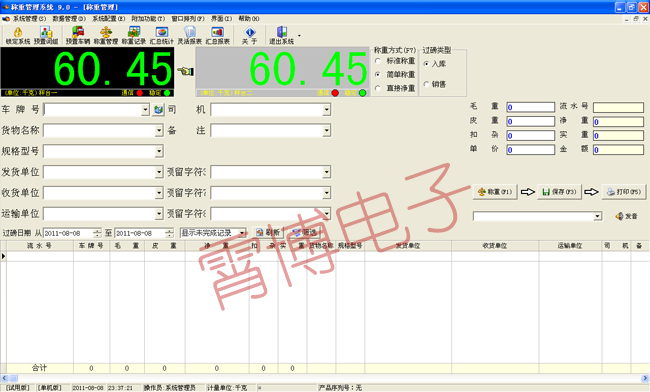
Task: Open the 帮助 menu
Action: [249, 19]
